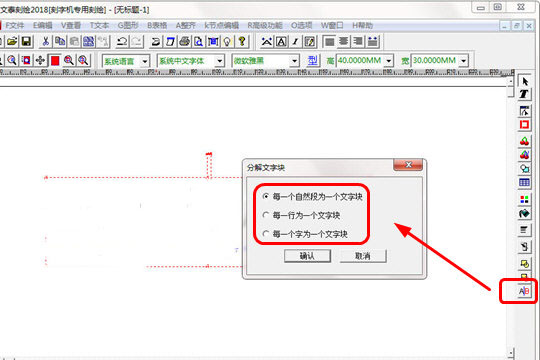
Task: Click the light bulb icon in the toolbar
Action: click(227, 42)
